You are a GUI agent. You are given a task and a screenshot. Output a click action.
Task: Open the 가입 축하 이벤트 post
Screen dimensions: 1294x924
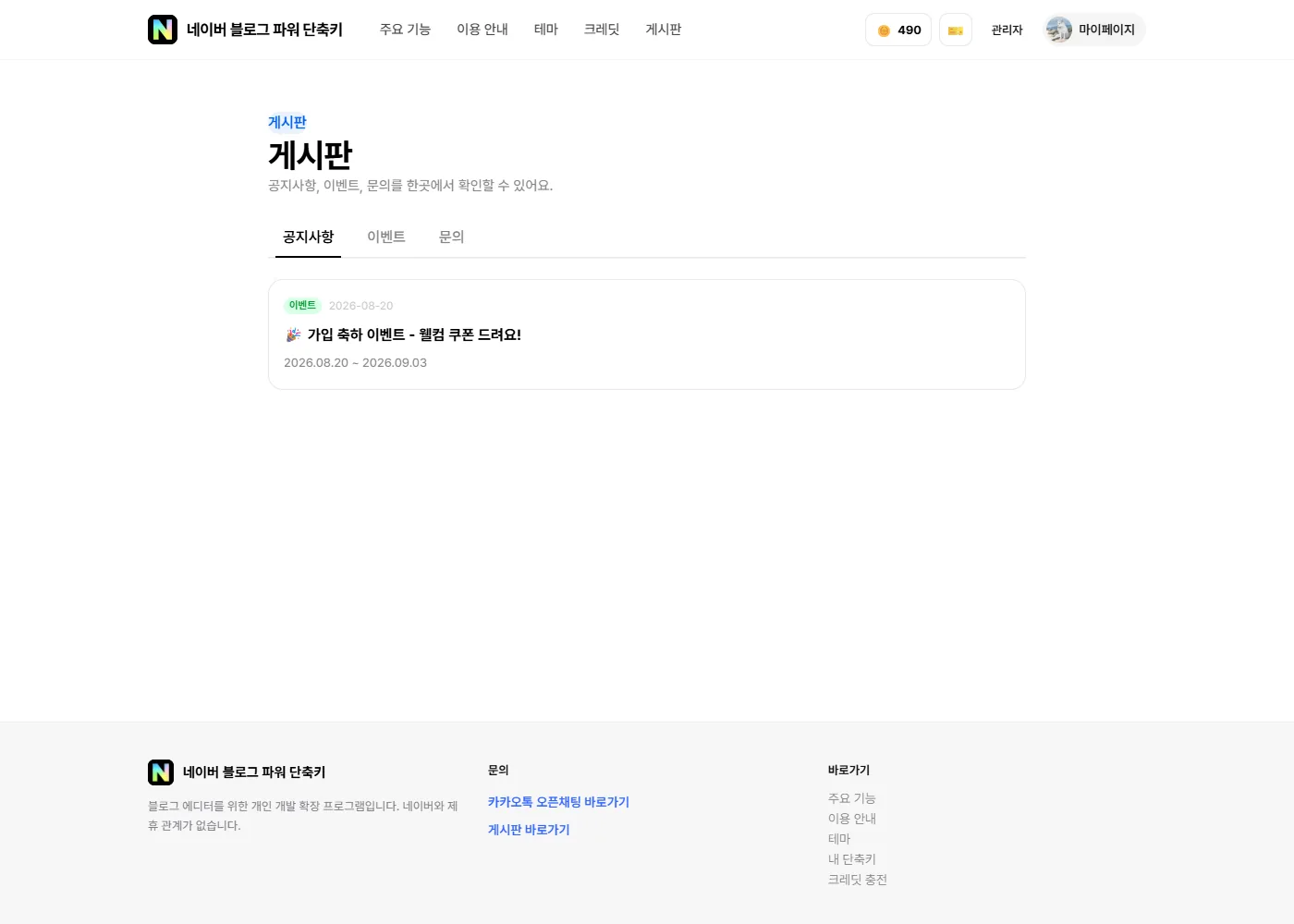pyautogui.click(x=647, y=334)
